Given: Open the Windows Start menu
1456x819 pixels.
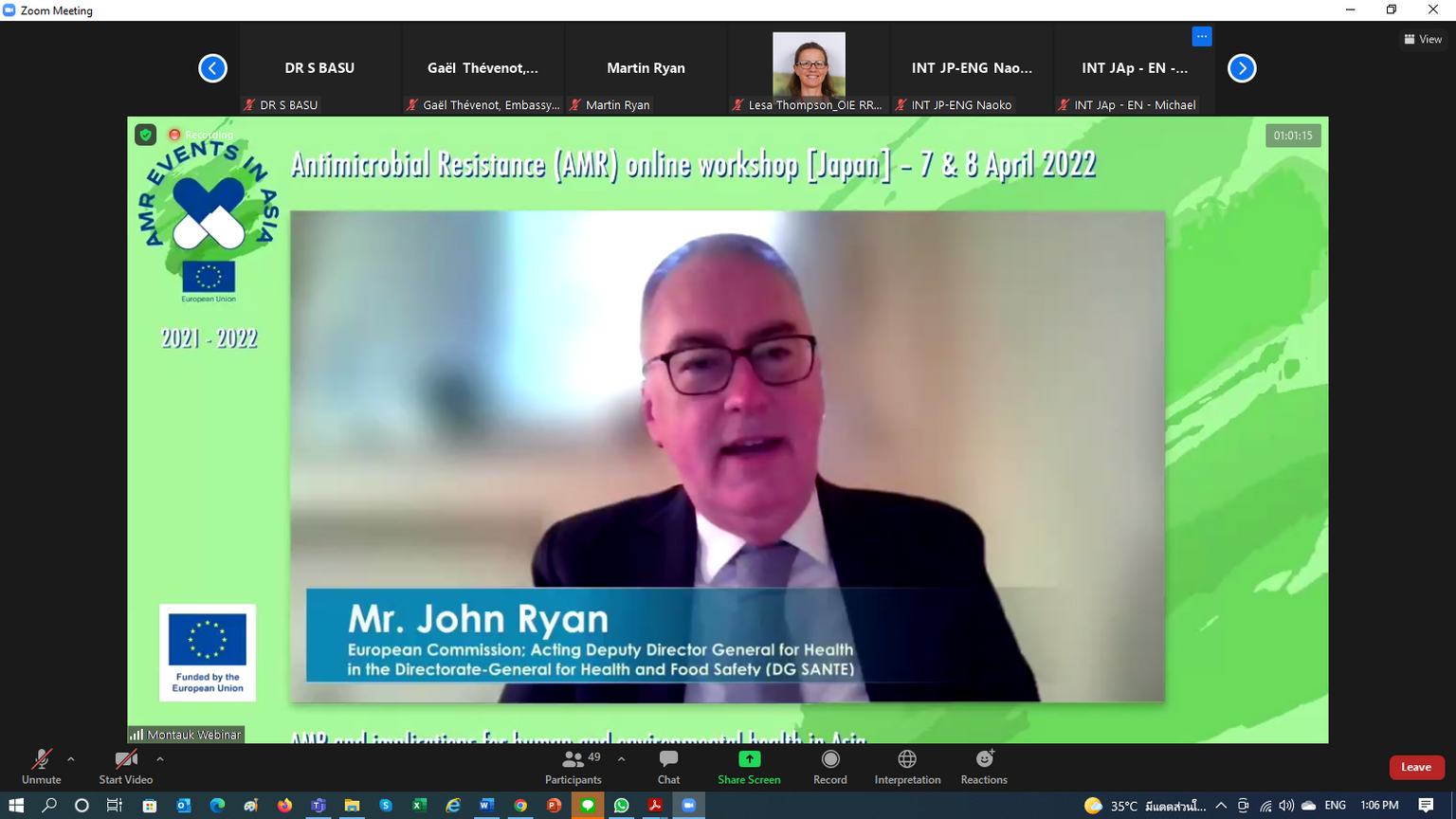Looking at the screenshot, I should (x=16, y=805).
